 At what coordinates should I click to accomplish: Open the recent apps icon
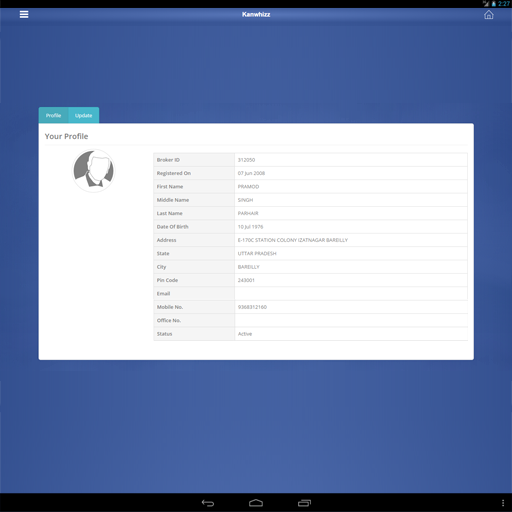tap(304, 503)
